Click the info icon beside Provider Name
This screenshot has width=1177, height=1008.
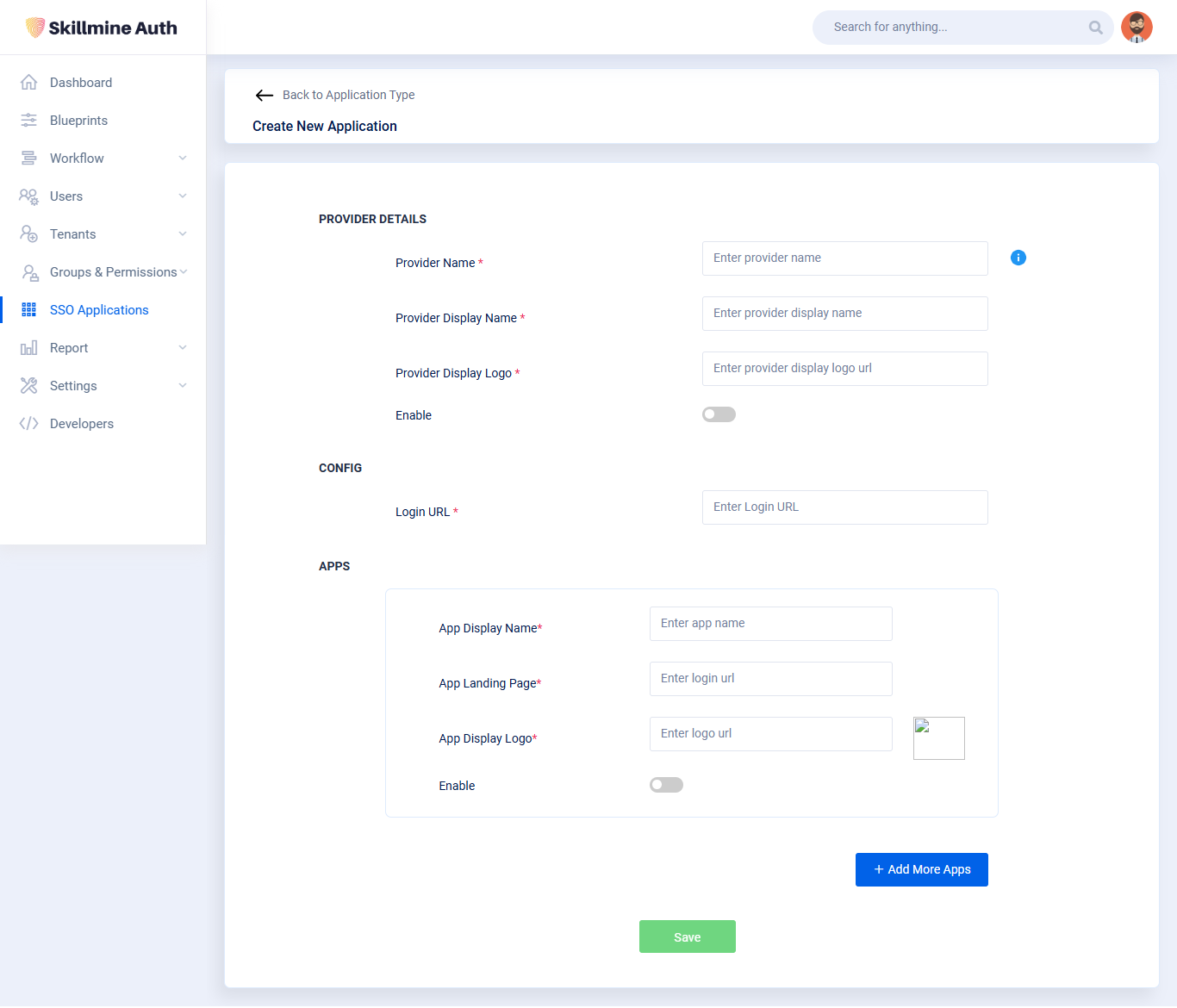click(1018, 258)
